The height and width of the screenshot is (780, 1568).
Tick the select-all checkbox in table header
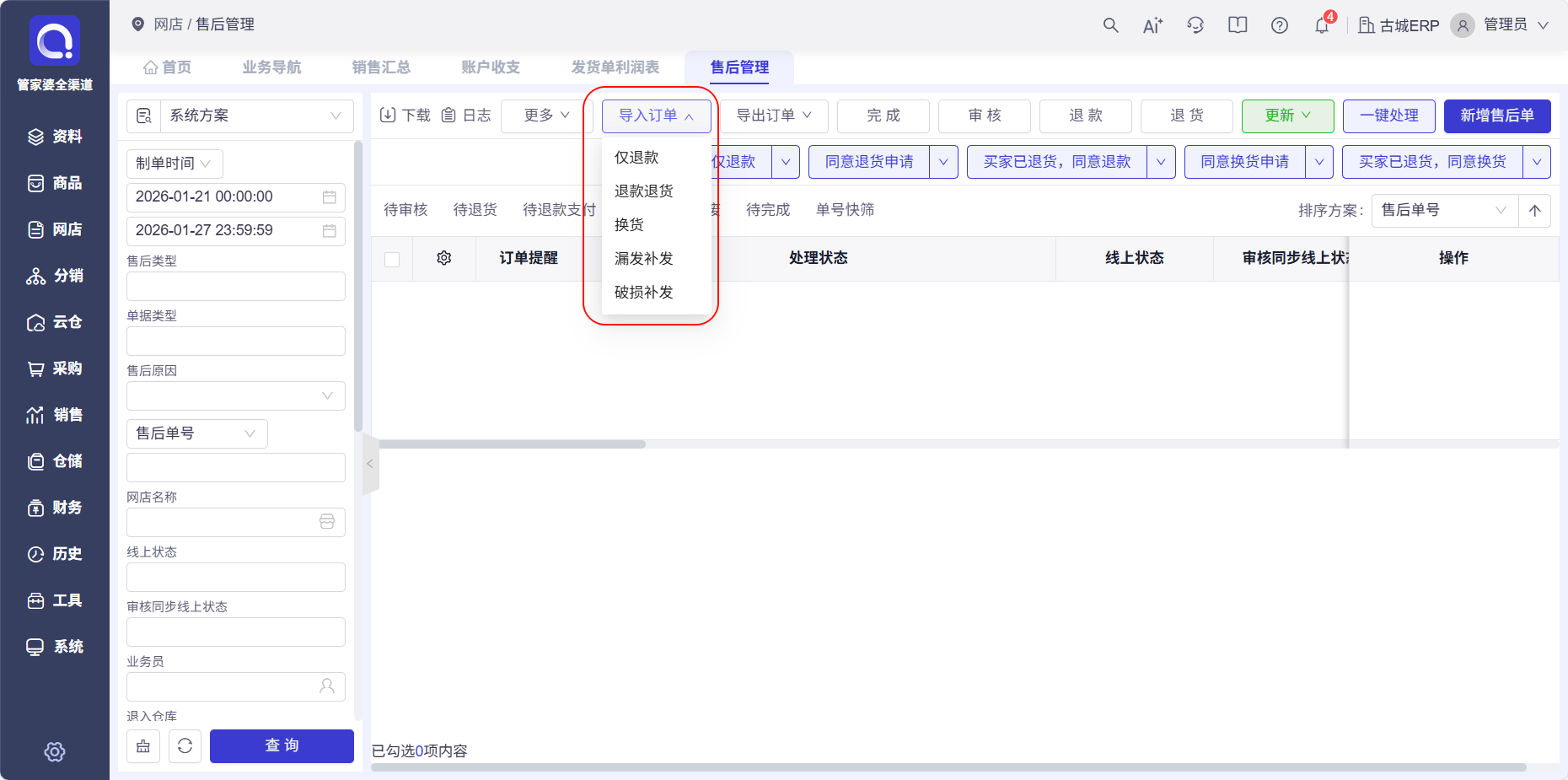(392, 259)
